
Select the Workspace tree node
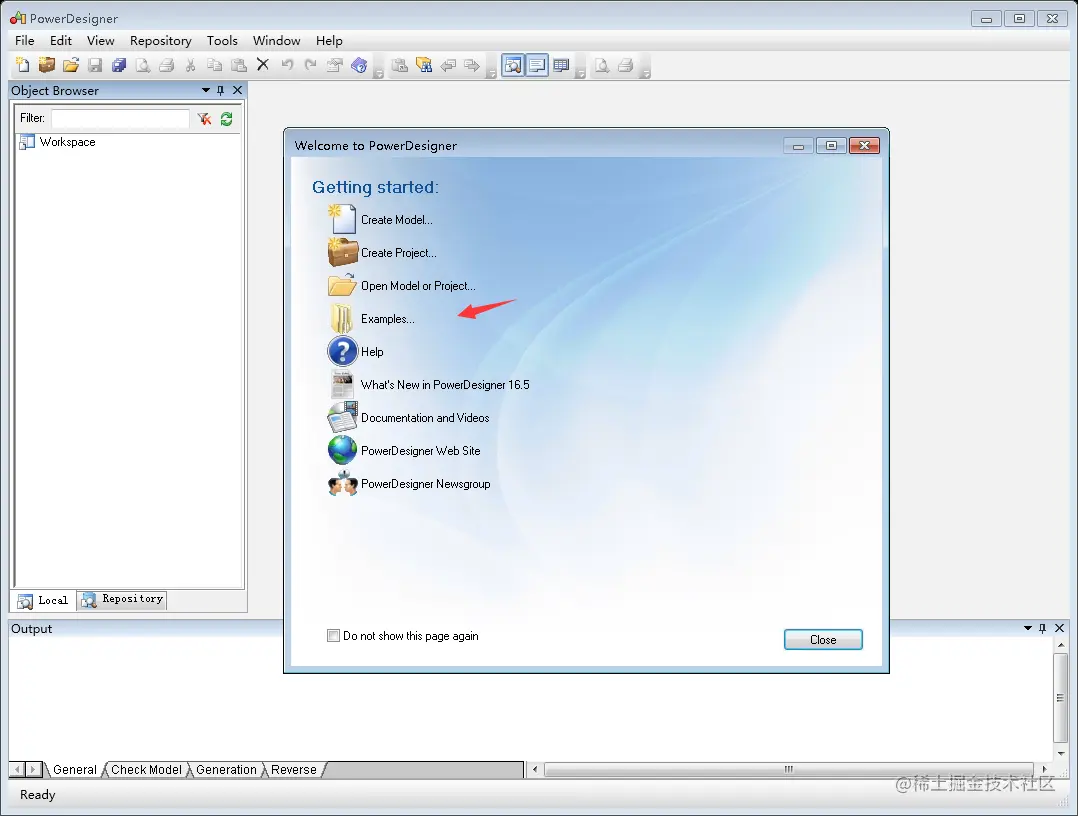(x=67, y=142)
